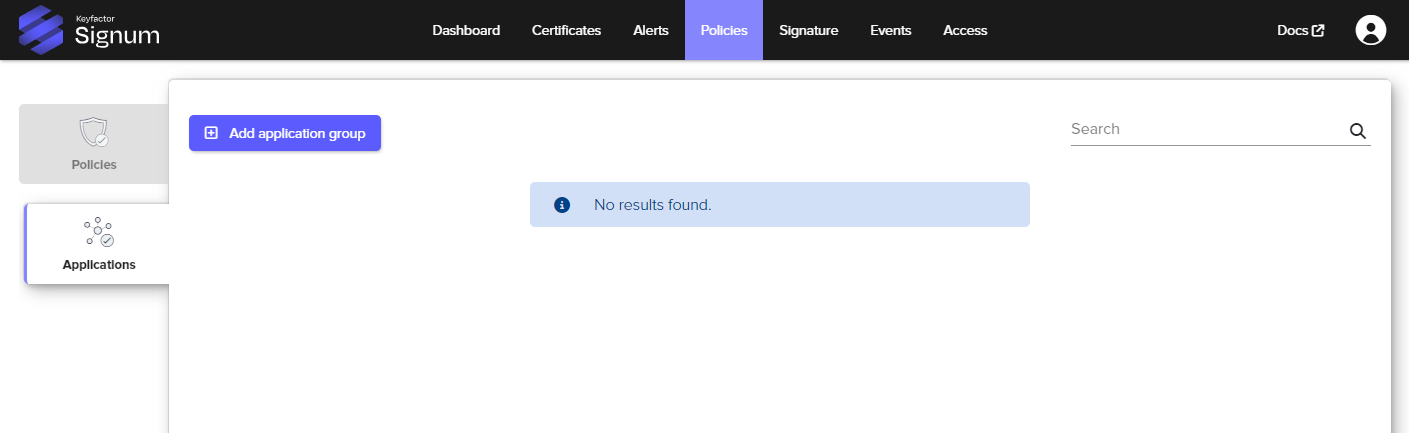Open the user account avatar menu
This screenshot has height=433, width=1409.
tap(1370, 30)
